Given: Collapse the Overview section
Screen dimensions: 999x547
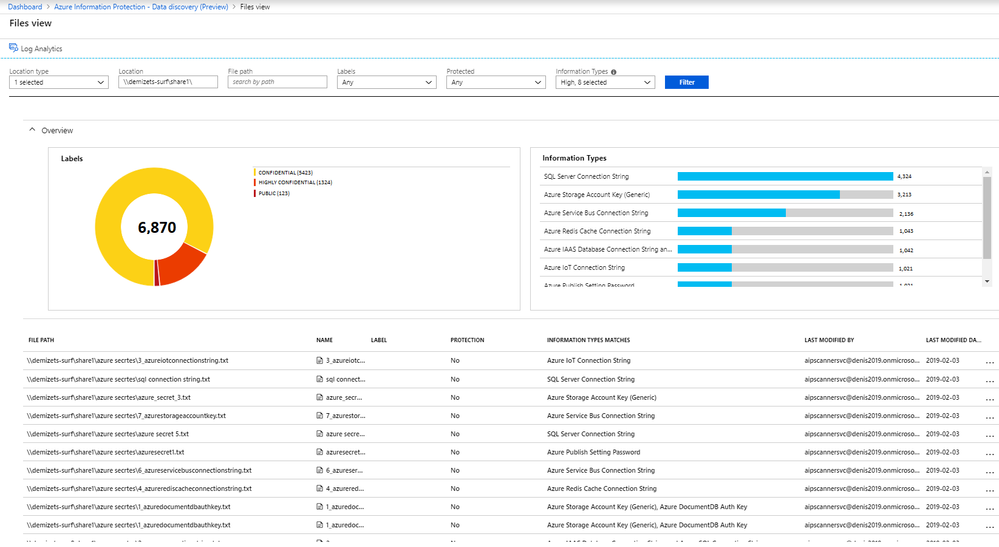Looking at the screenshot, I should pyautogui.click(x=32, y=130).
